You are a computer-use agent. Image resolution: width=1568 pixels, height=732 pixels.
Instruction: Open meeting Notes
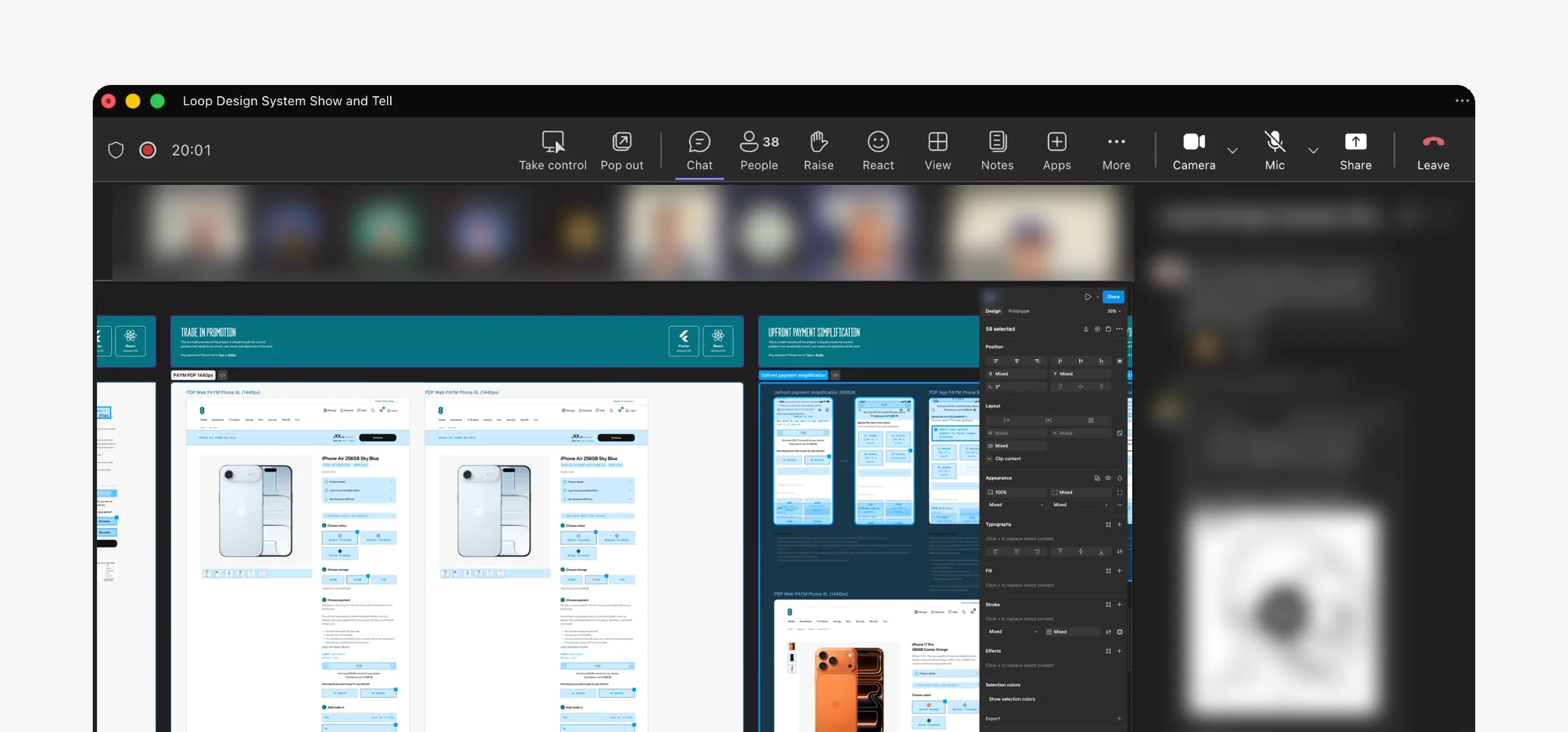(997, 151)
